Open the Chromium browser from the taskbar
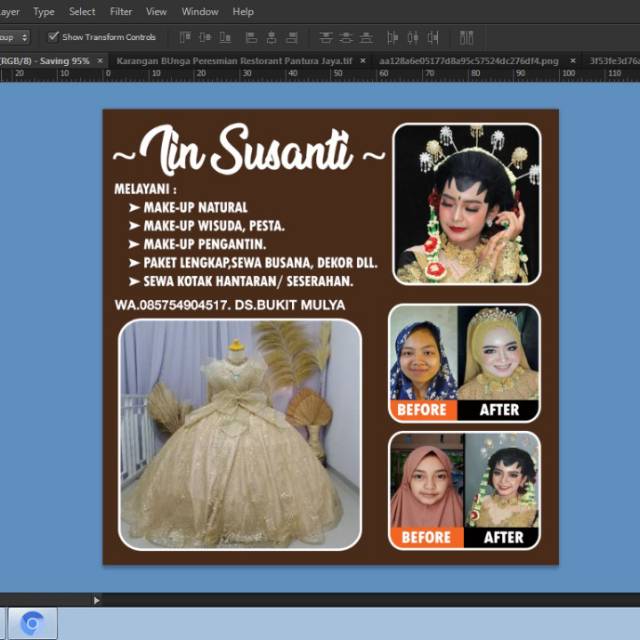This screenshot has height=640, width=640. (32, 623)
